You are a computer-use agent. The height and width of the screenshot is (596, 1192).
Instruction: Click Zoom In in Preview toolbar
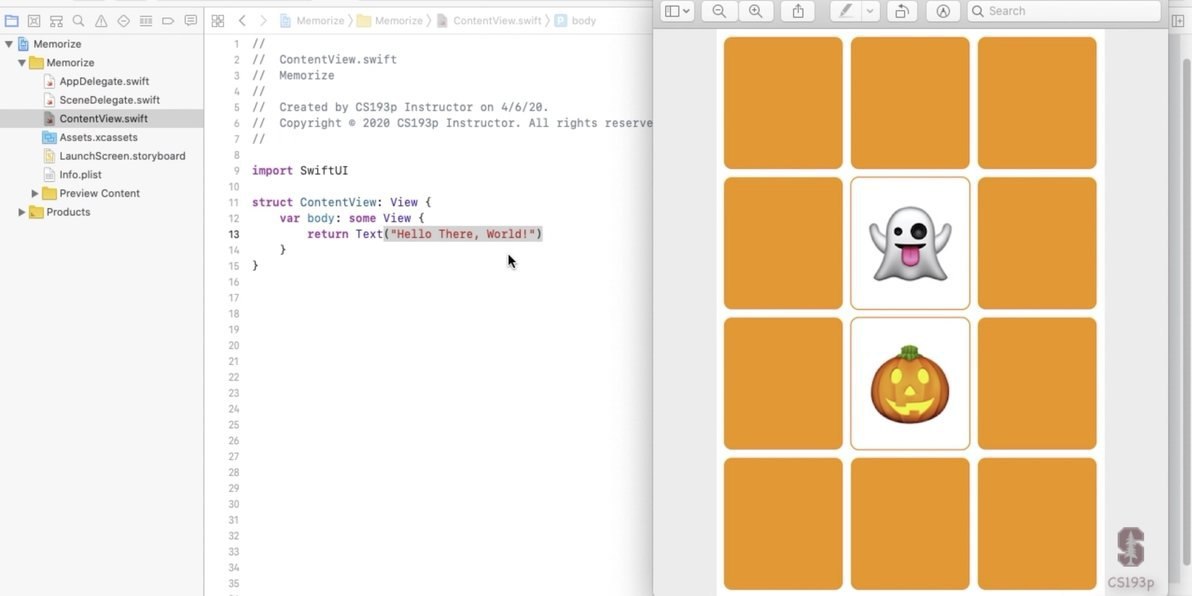point(756,11)
